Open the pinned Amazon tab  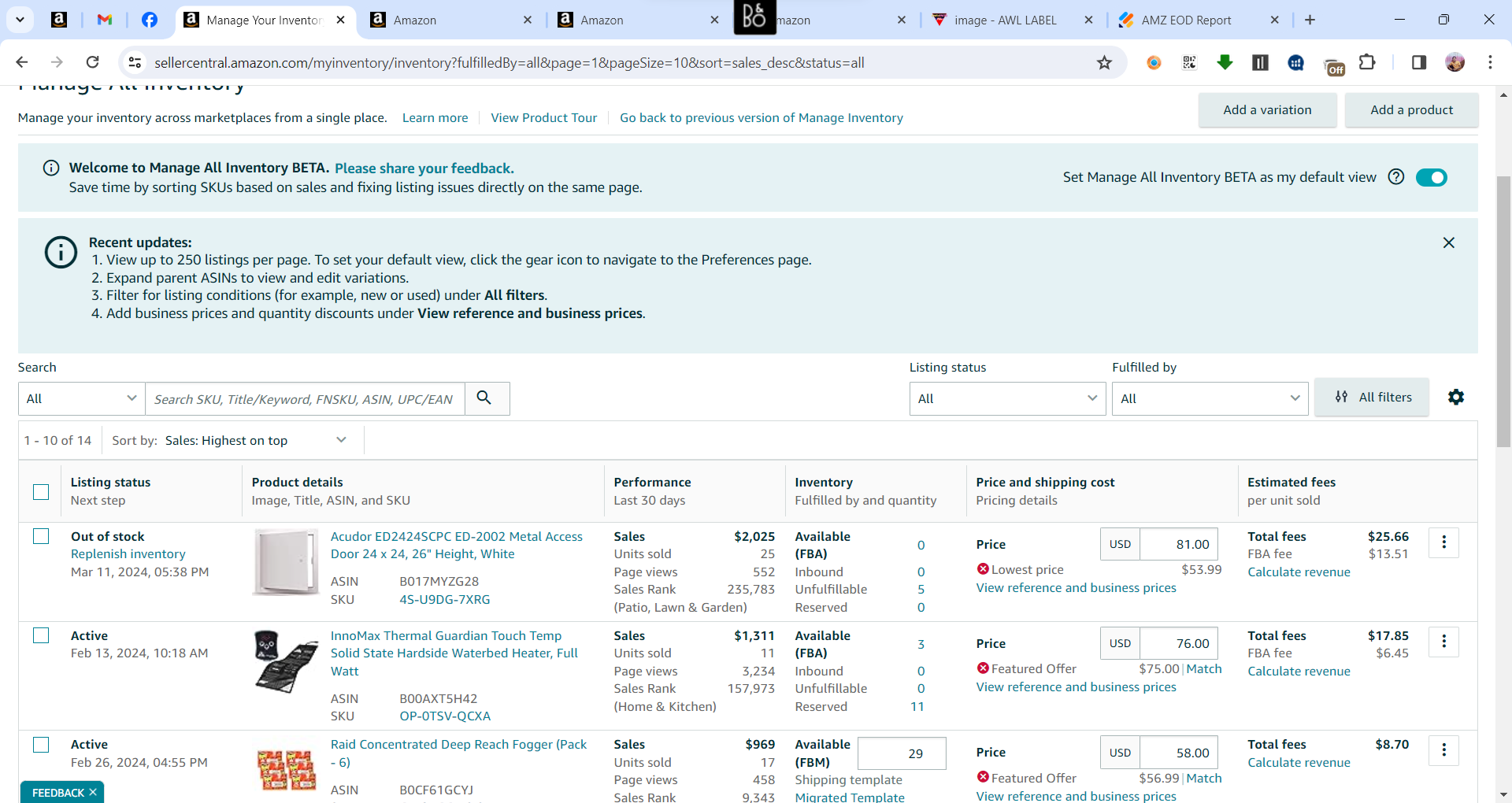pyautogui.click(x=59, y=20)
